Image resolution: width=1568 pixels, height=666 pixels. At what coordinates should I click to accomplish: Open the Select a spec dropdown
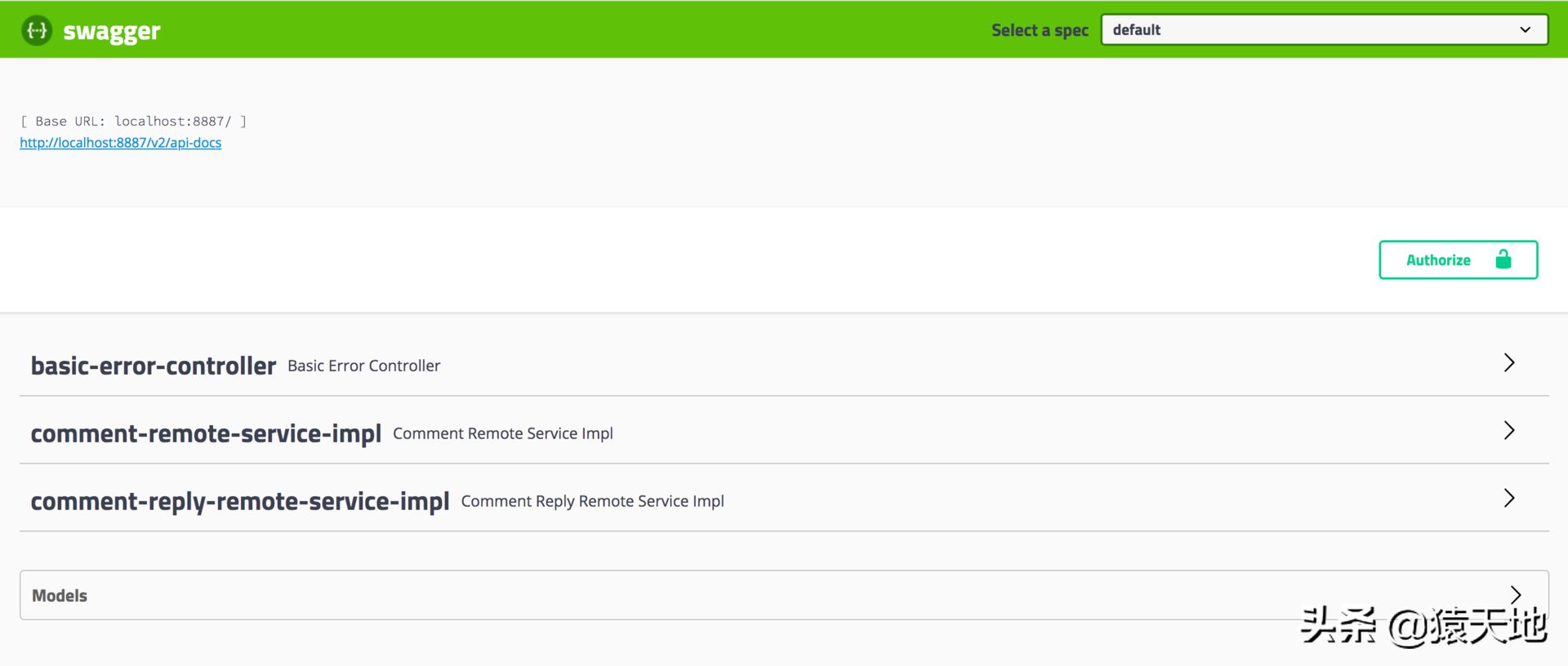[1324, 29]
